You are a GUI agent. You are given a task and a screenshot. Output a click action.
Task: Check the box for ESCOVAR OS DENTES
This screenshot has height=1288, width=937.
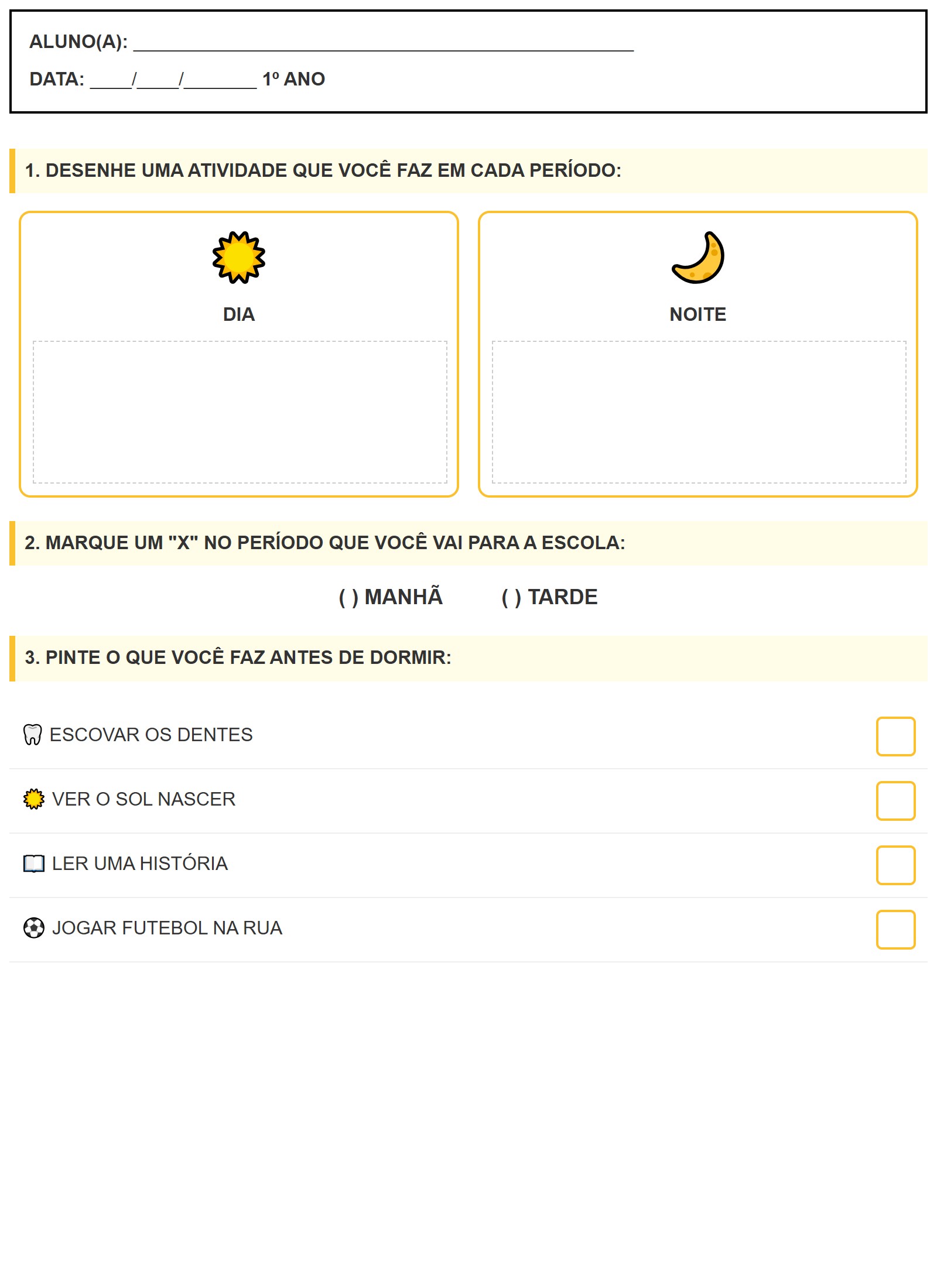[895, 737]
